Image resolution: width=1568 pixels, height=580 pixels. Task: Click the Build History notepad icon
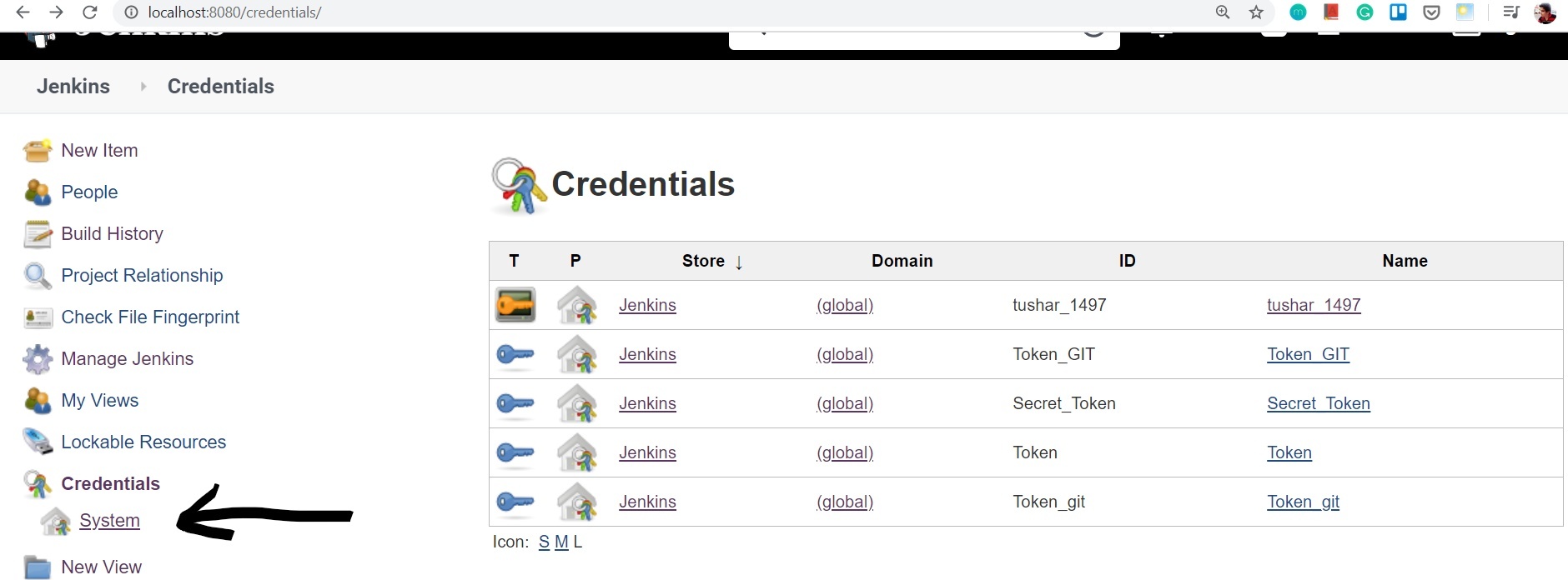click(38, 234)
